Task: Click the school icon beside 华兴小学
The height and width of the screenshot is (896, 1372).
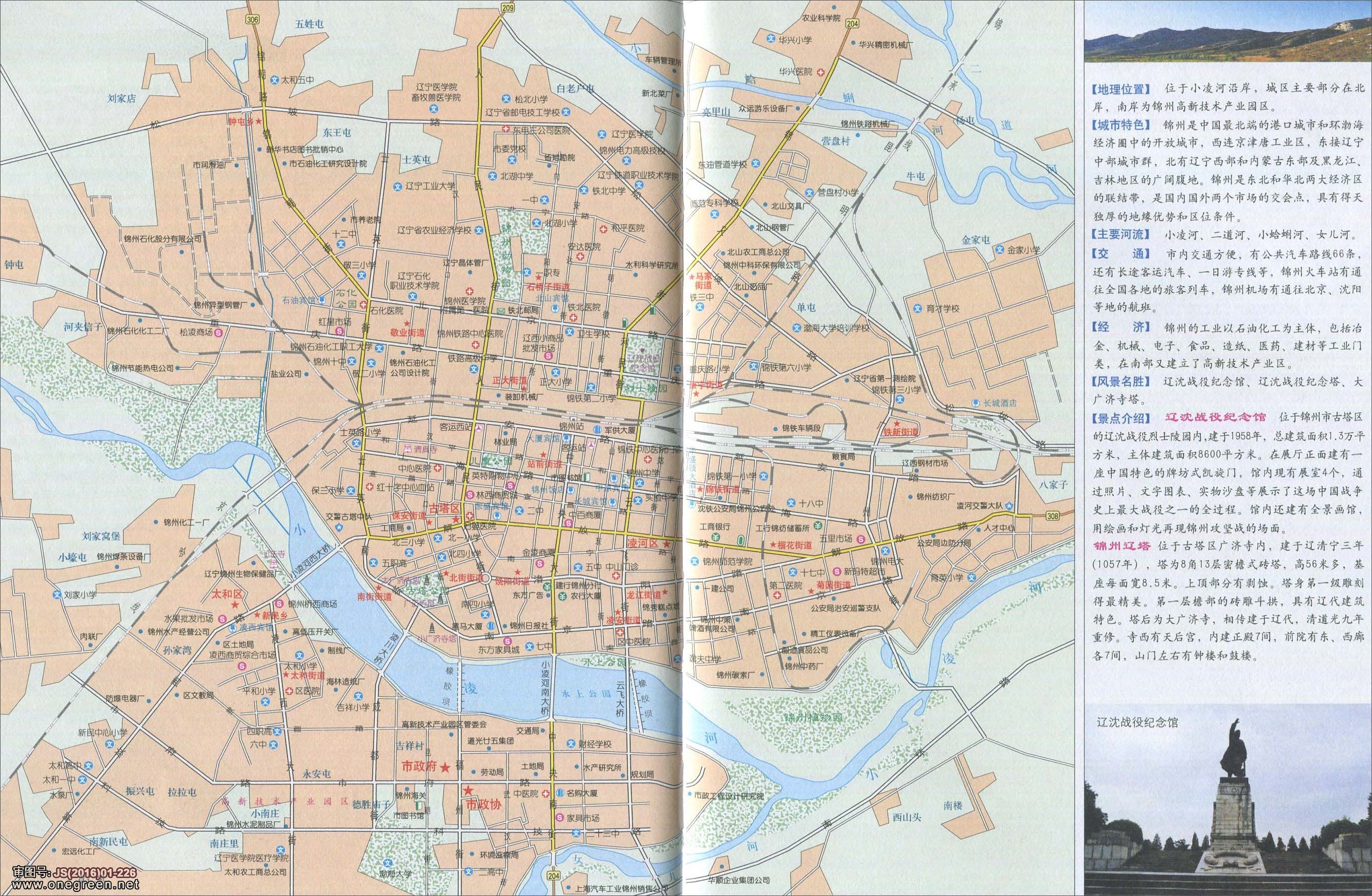Action: 771,40
